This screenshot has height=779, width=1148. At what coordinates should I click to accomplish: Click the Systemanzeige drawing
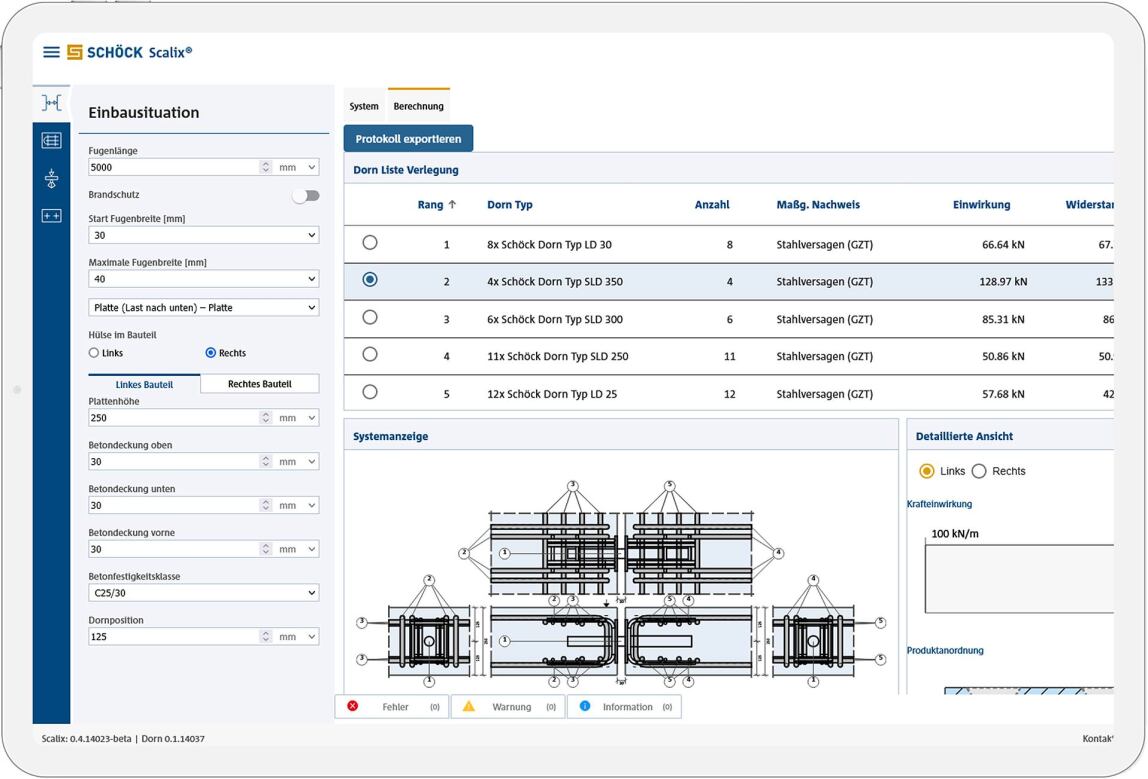point(621,584)
